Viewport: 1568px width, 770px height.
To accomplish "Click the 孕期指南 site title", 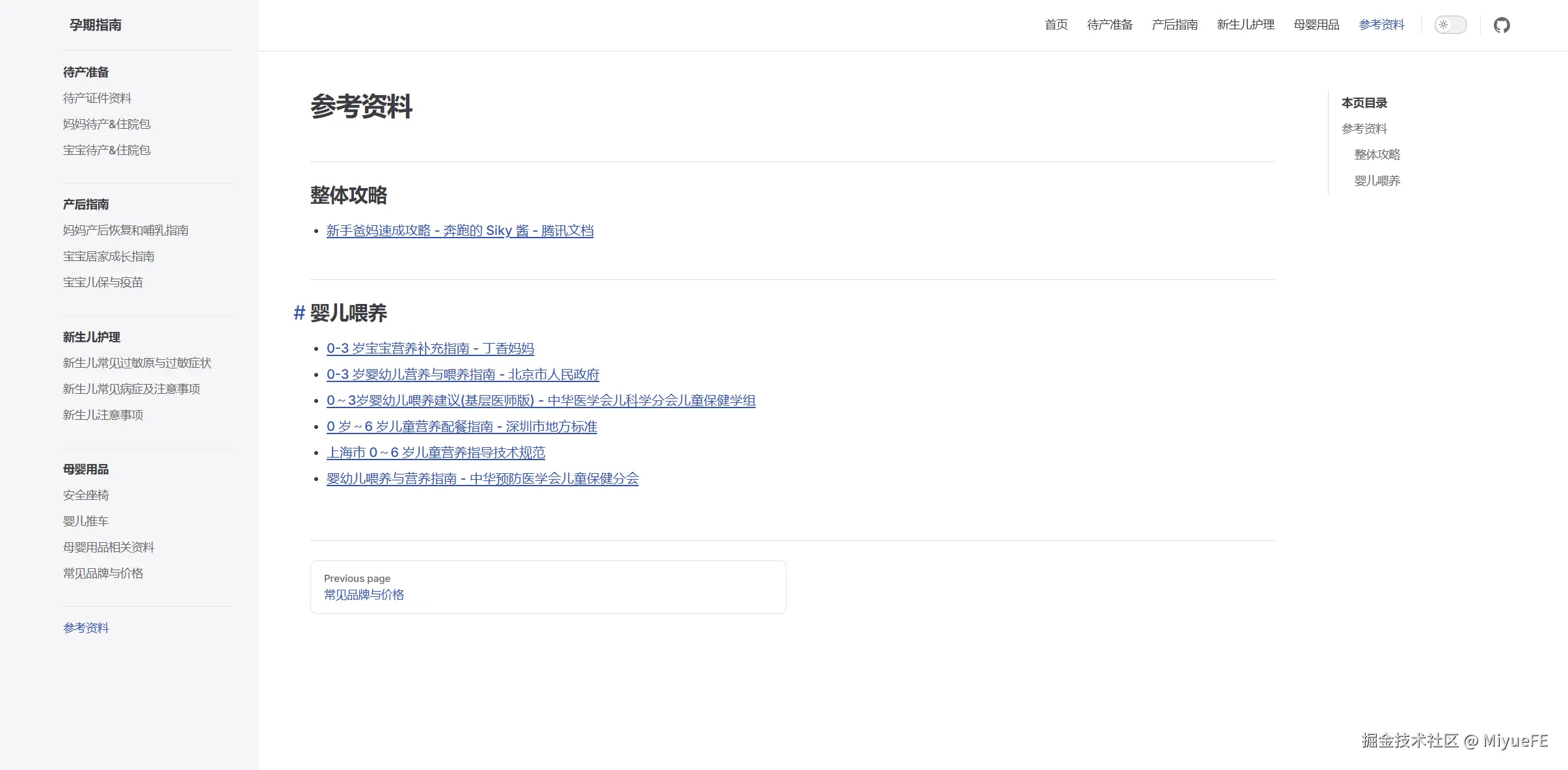I will pos(95,25).
